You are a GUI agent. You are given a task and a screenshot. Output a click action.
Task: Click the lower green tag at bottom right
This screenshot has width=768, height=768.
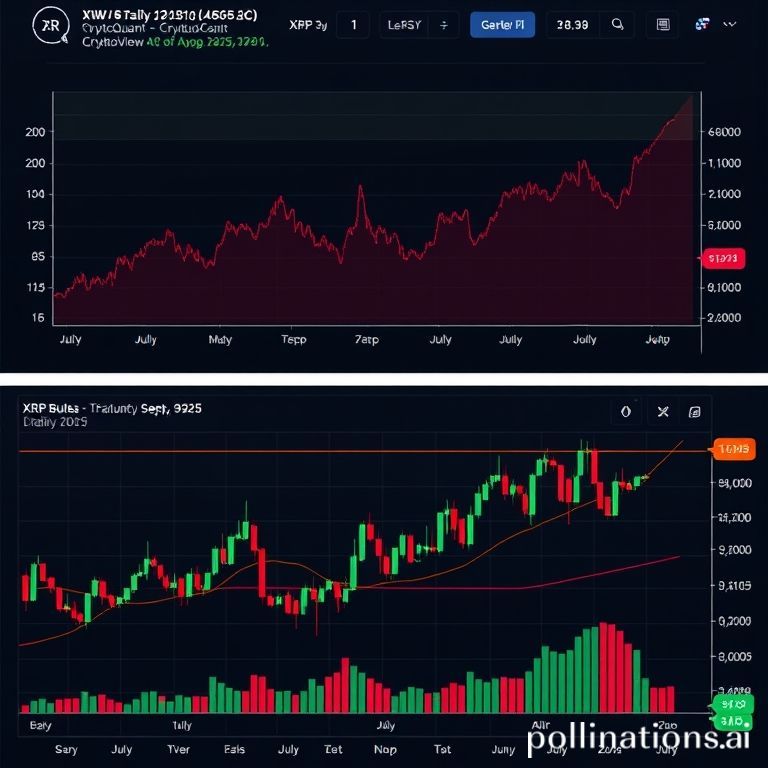click(733, 721)
